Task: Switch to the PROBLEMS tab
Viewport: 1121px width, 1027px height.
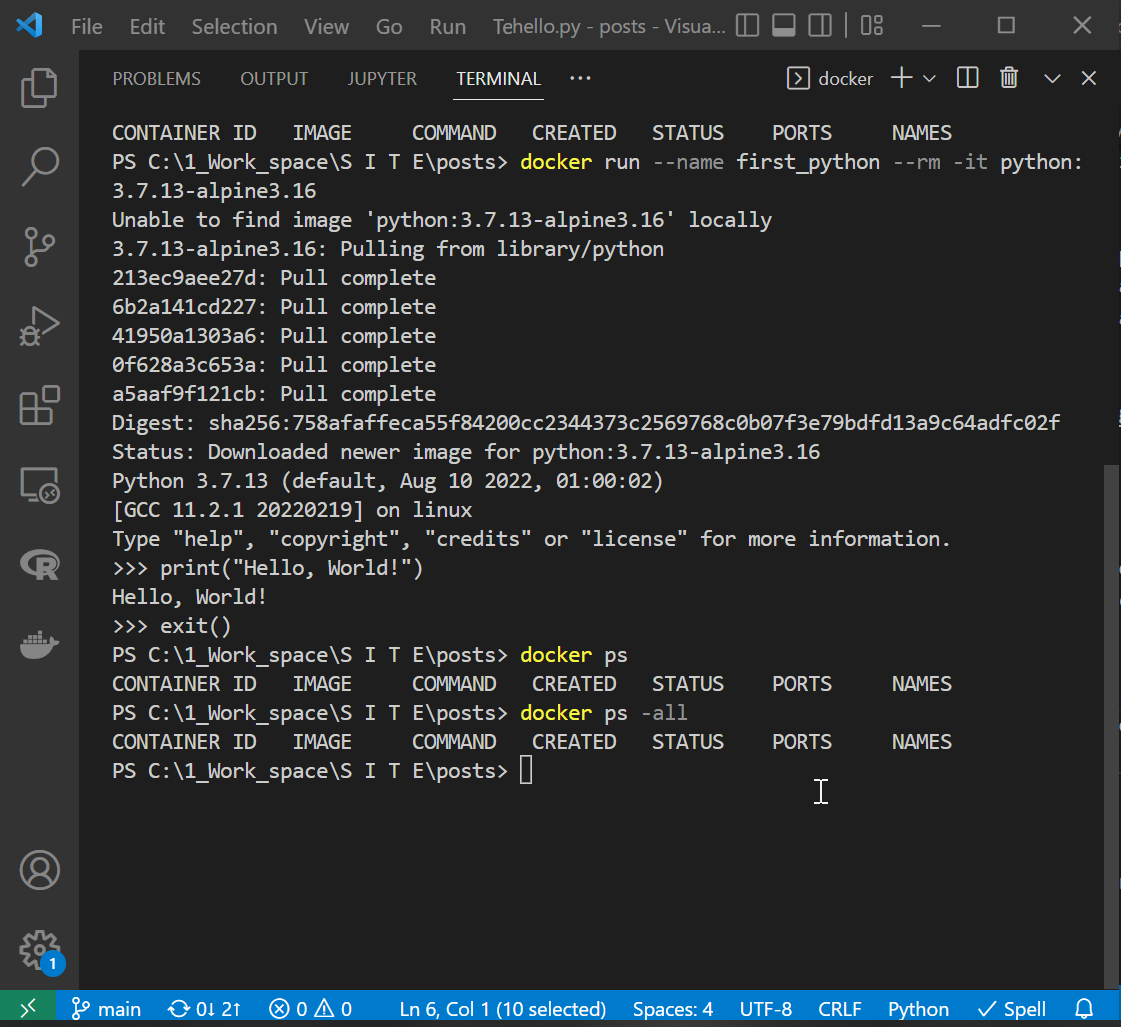Action: [x=157, y=79]
